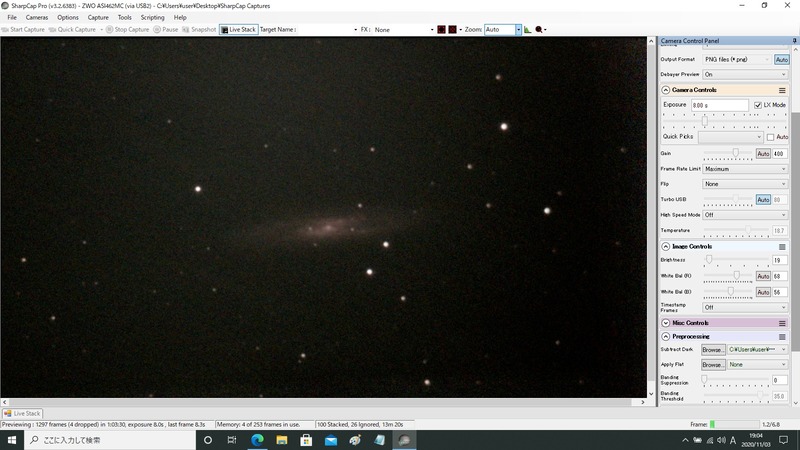The height and width of the screenshot is (450, 800).
Task: Open Microsoft Store from the taskbar
Action: (x=306, y=440)
